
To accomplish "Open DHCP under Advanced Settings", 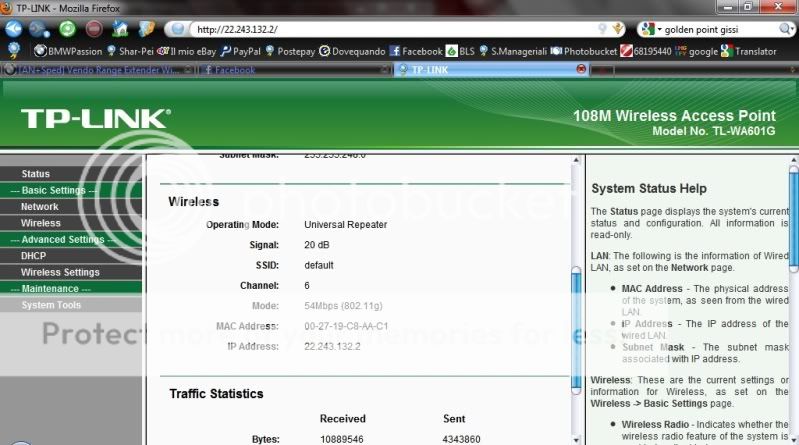I will pyautogui.click(x=33, y=256).
